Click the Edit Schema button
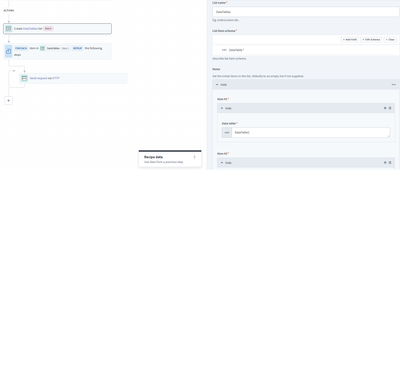The height and width of the screenshot is (373, 400). click(x=371, y=39)
